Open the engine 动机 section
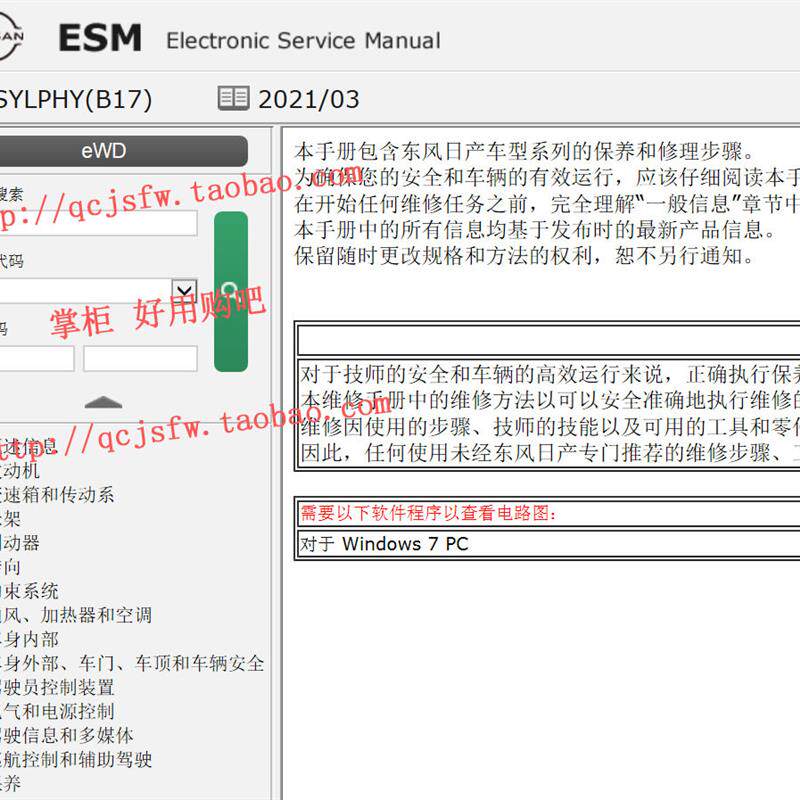The height and width of the screenshot is (800, 800). [x=19, y=470]
